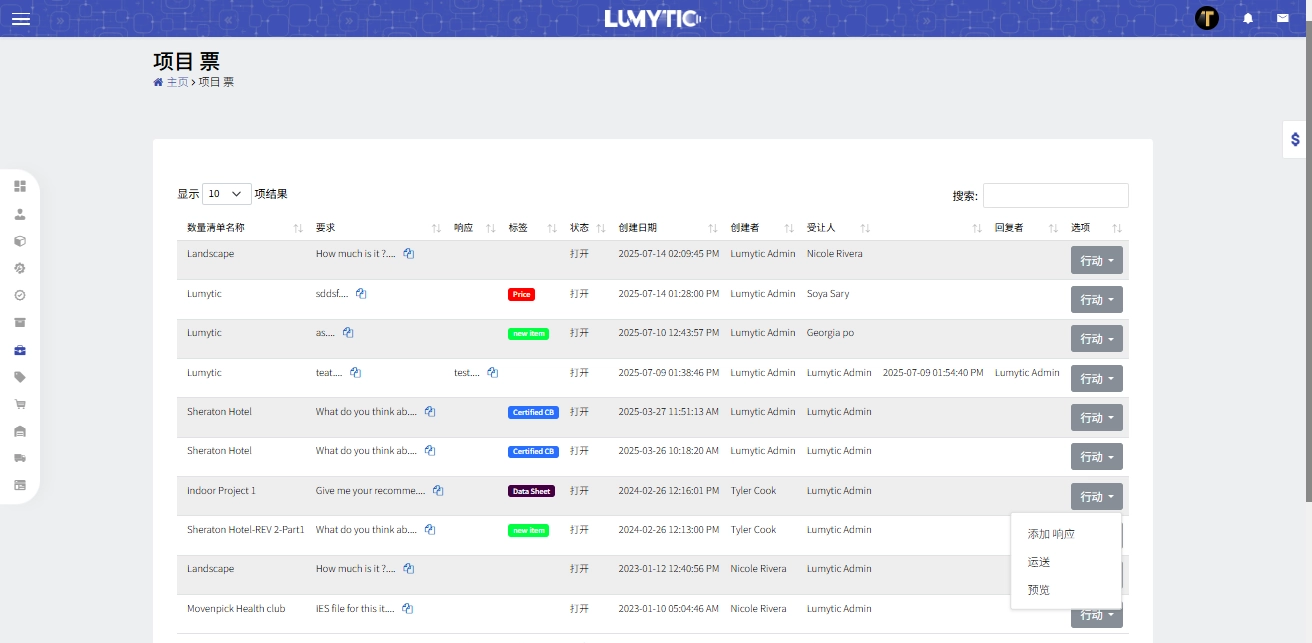The image size is (1312, 643).
Task: Sort by 创建日期 column
Action: [712, 228]
